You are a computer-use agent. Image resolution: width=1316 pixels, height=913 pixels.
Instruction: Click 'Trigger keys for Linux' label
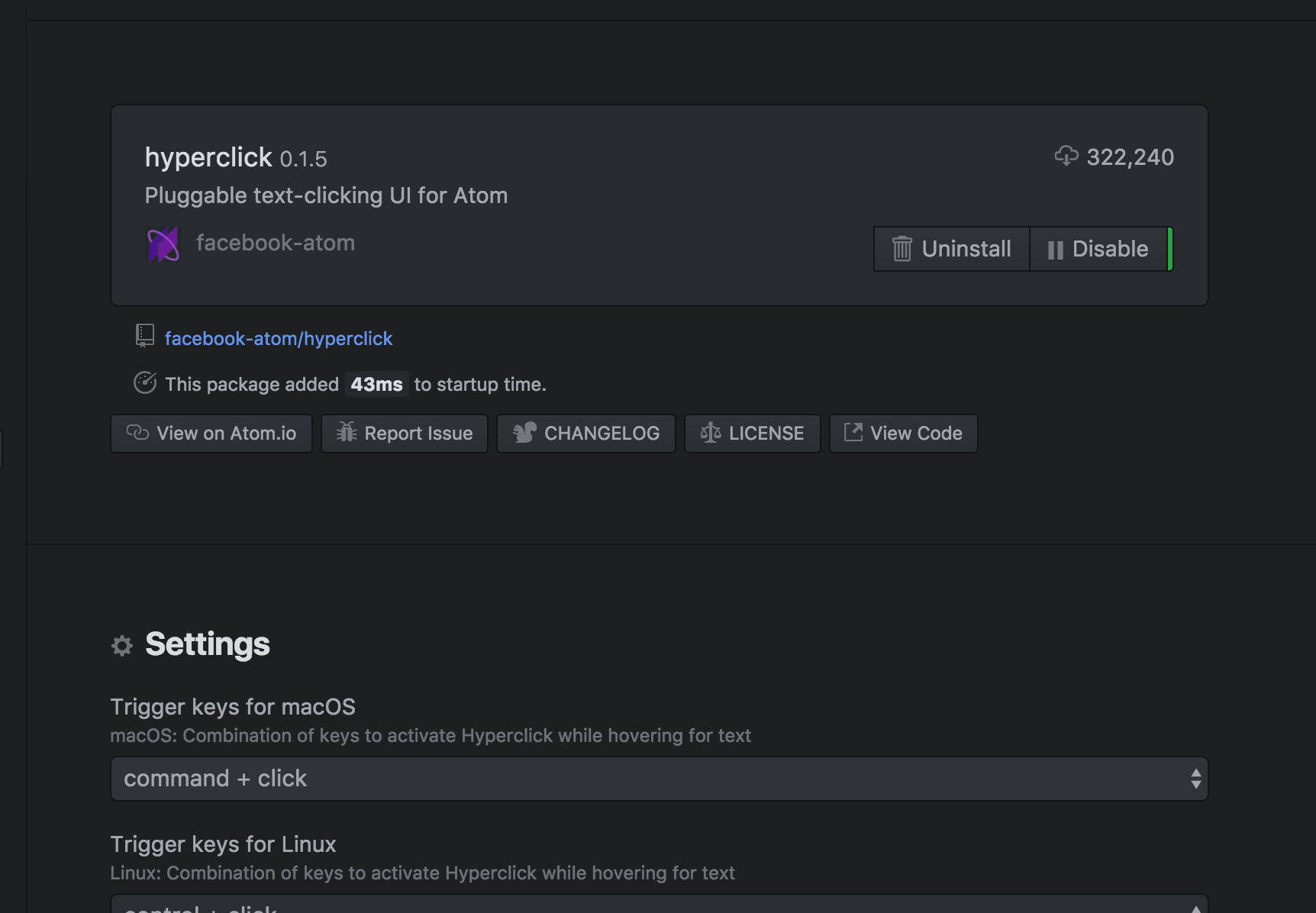pos(223,844)
